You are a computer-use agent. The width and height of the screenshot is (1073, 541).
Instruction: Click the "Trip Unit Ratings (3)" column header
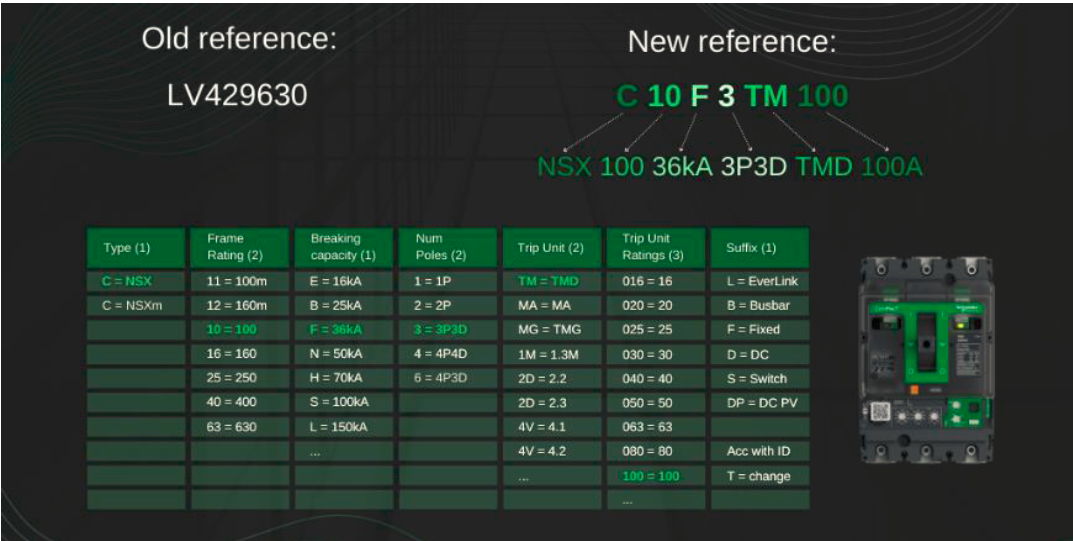(x=656, y=248)
